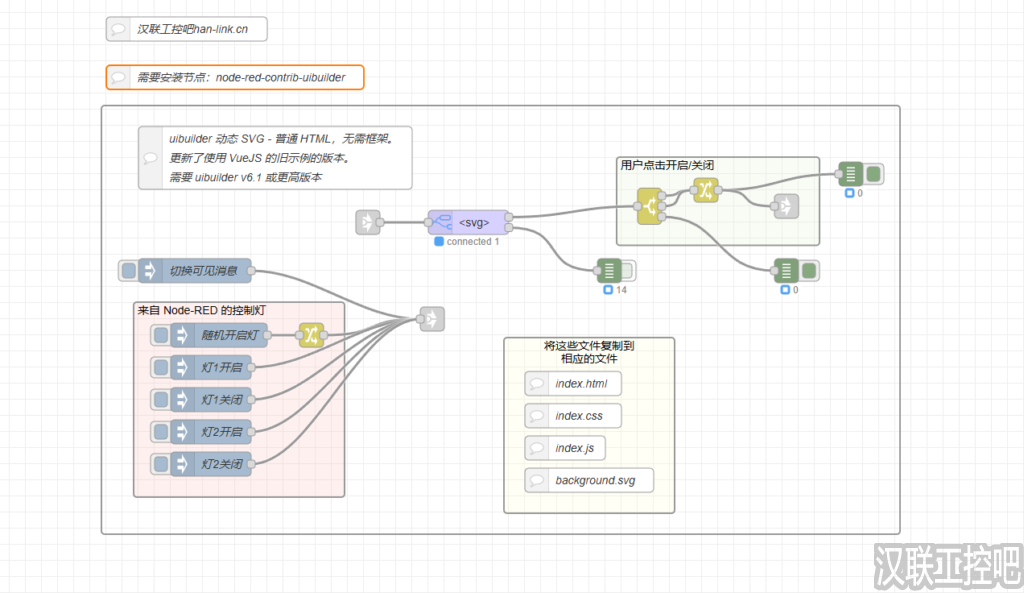1024x593 pixels.
Task: Open the background.svg comment node
Action: point(589,480)
